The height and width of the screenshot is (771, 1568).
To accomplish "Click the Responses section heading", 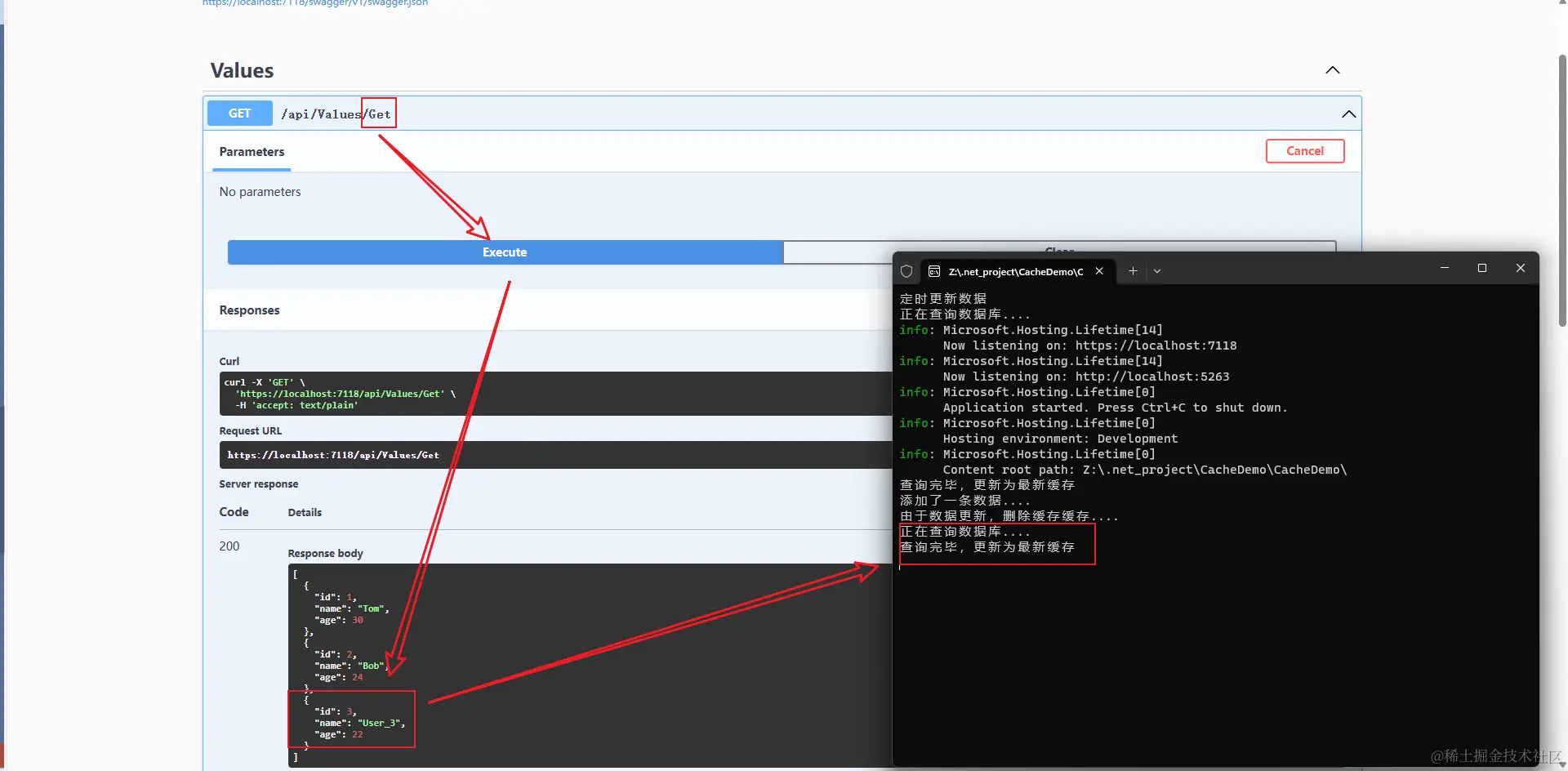I will (249, 310).
